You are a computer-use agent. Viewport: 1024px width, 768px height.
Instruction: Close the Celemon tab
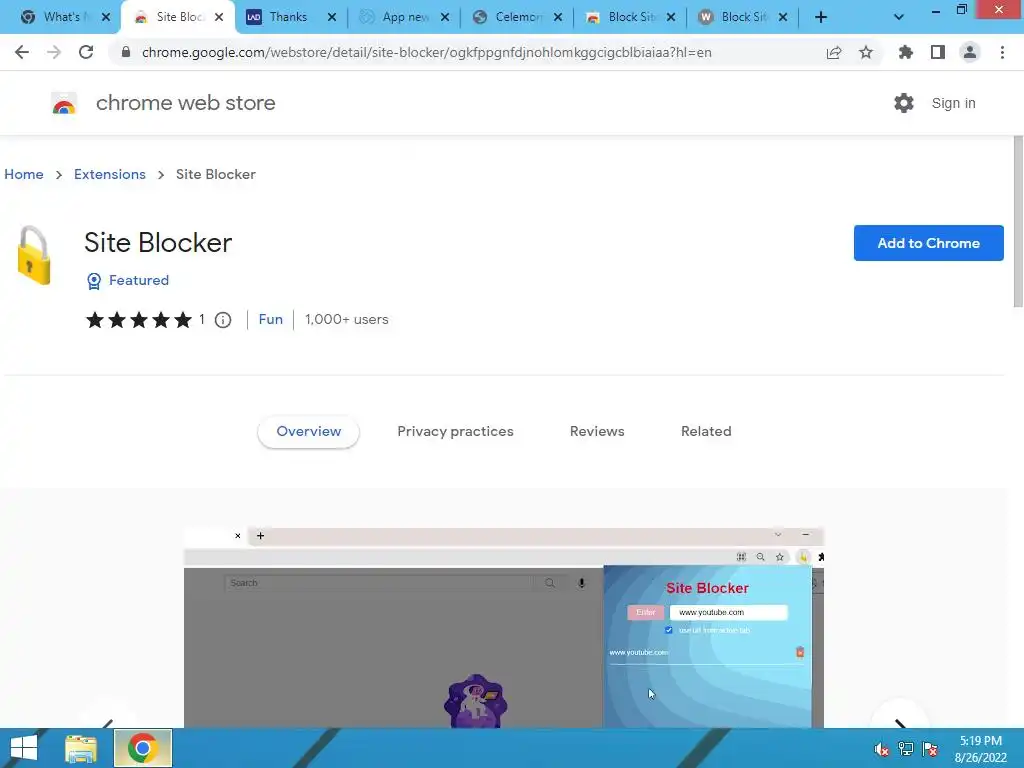(558, 18)
